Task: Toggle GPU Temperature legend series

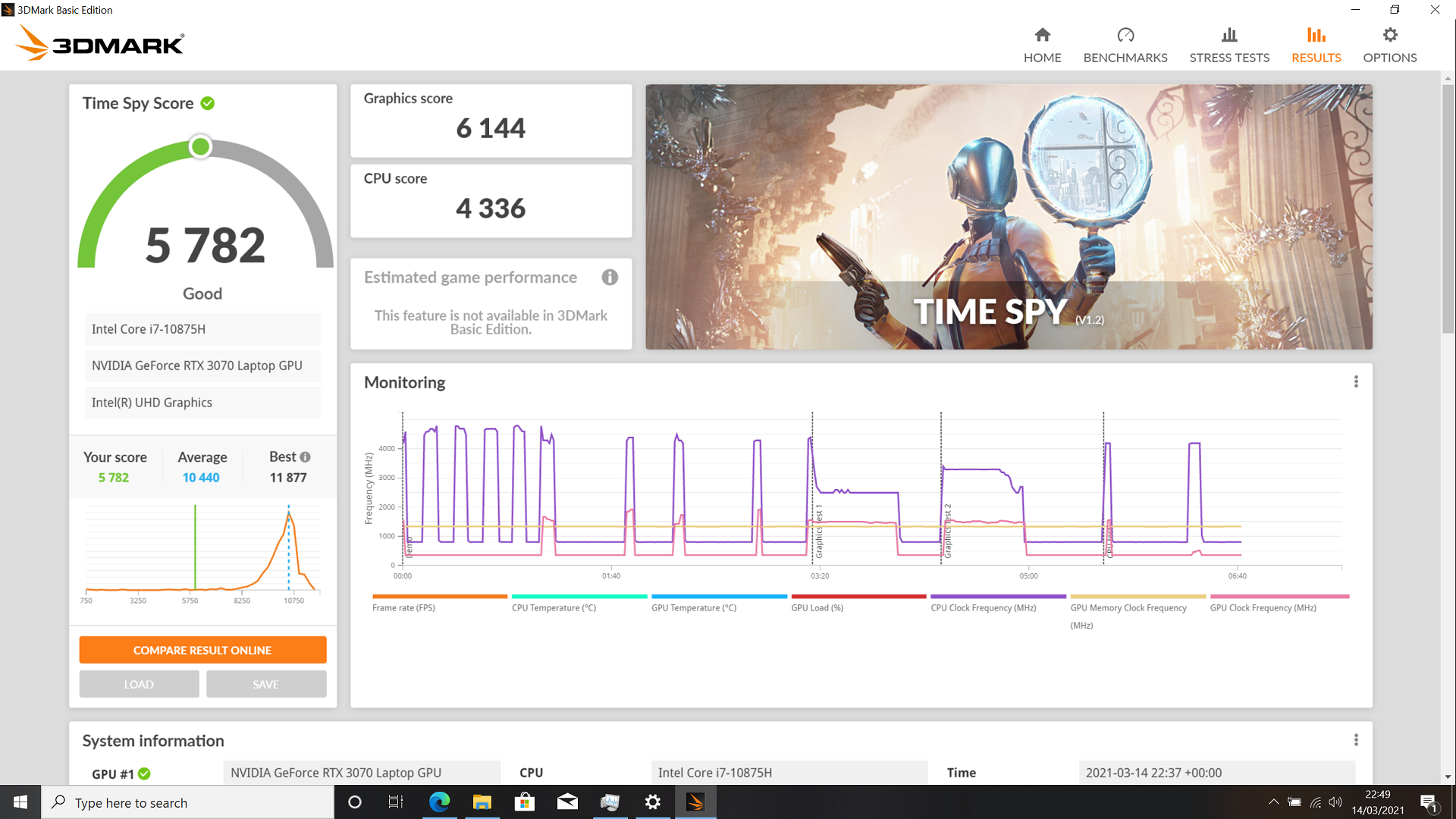Action: click(x=719, y=604)
